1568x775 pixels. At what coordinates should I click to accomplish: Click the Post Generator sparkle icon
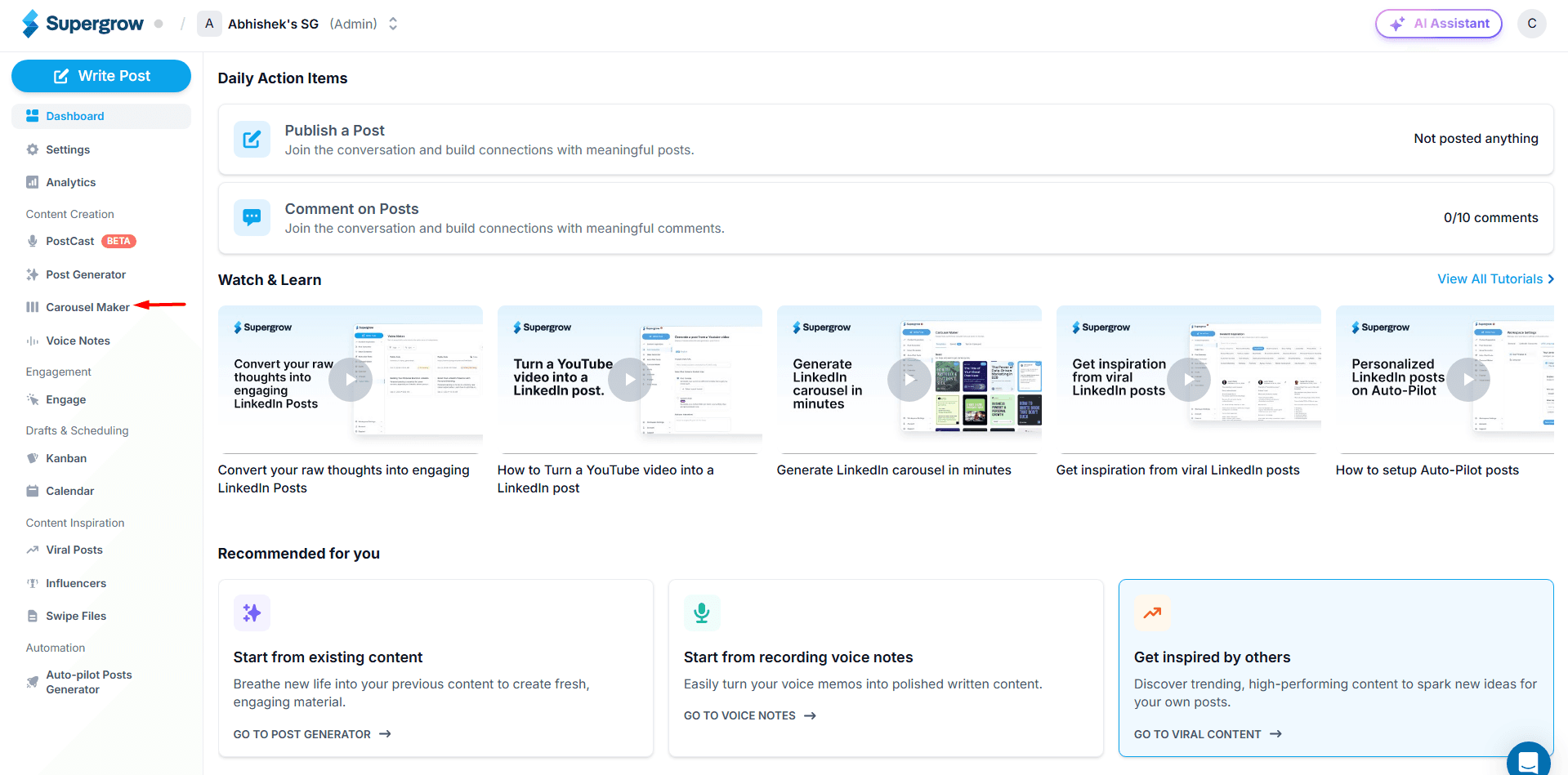coord(33,274)
